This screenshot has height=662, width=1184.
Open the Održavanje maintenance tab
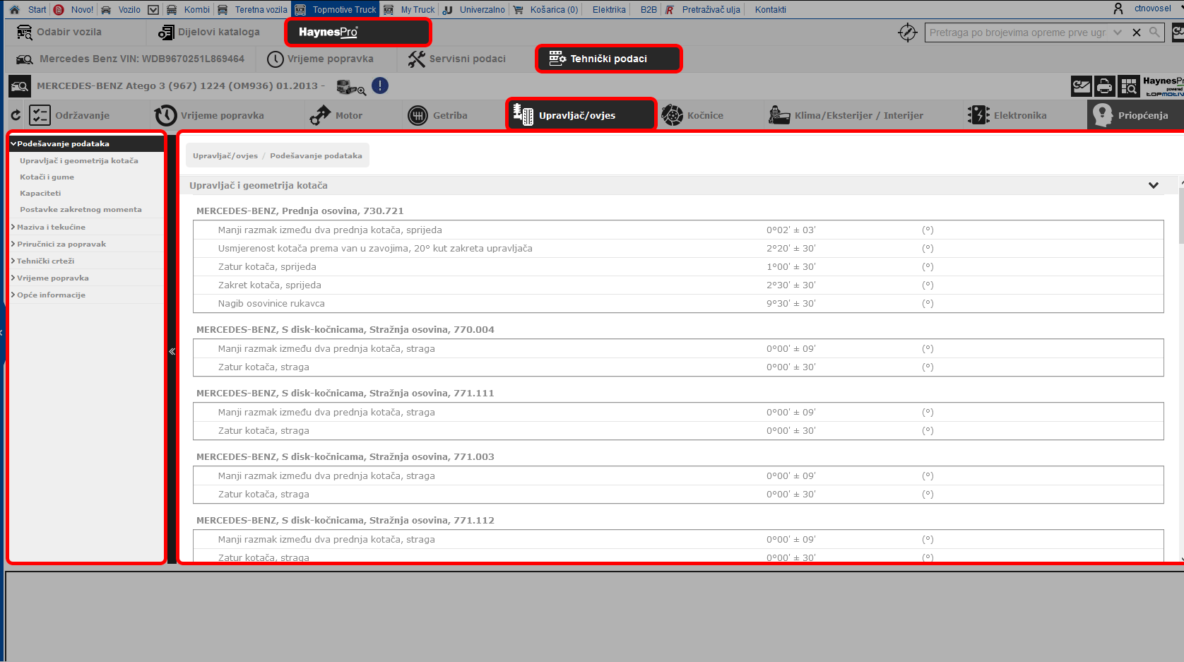(x=69, y=115)
